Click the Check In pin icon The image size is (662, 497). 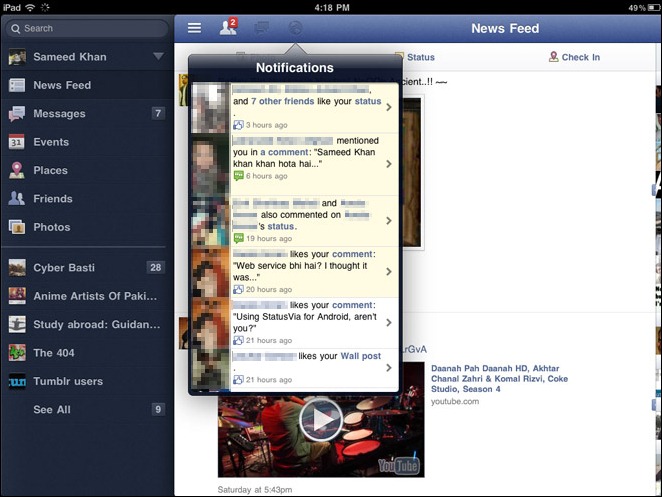(553, 57)
